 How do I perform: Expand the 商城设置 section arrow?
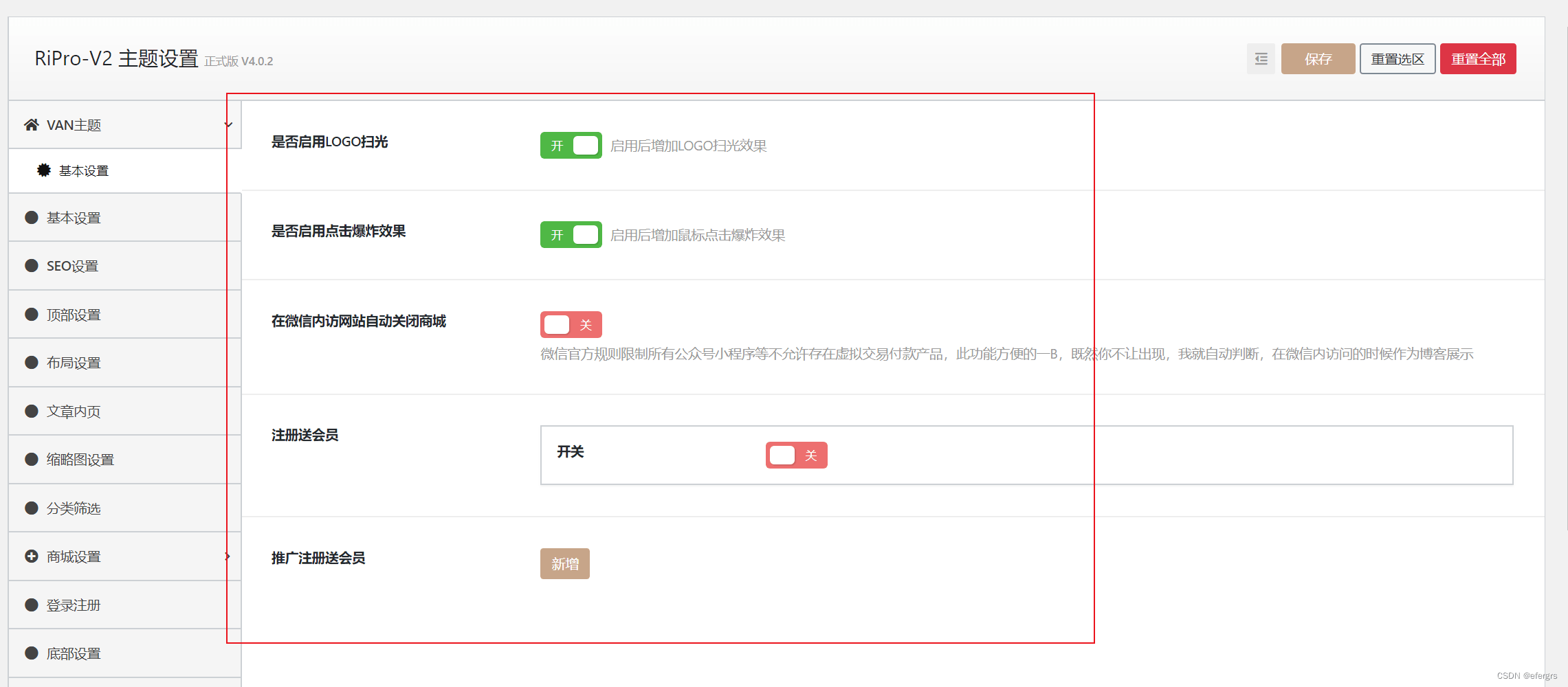coord(228,556)
